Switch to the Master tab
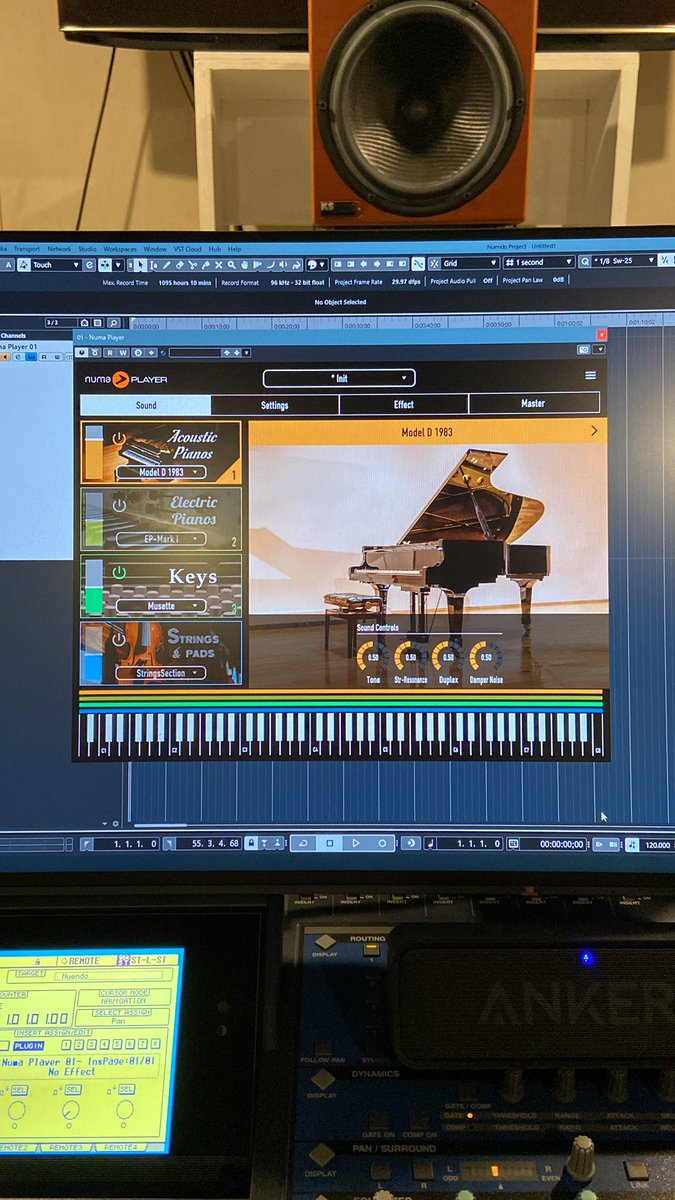The height and width of the screenshot is (1200, 675). (533, 403)
